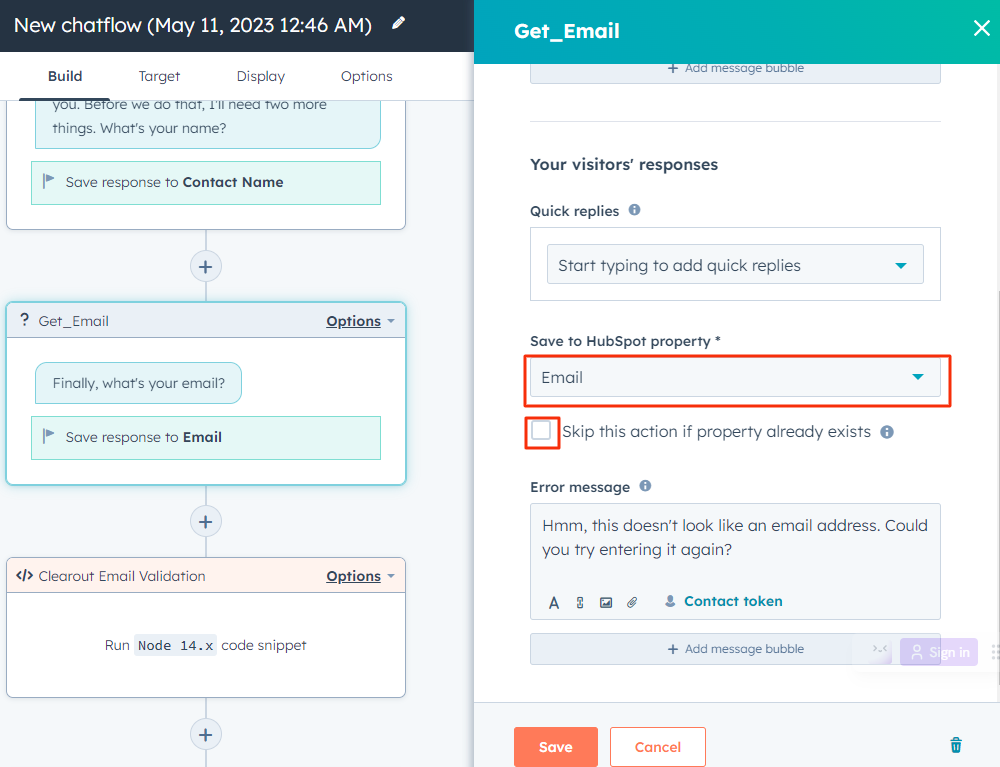This screenshot has width=1000, height=767.
Task: Add a step using the plus below Get_Email
Action: (205, 521)
